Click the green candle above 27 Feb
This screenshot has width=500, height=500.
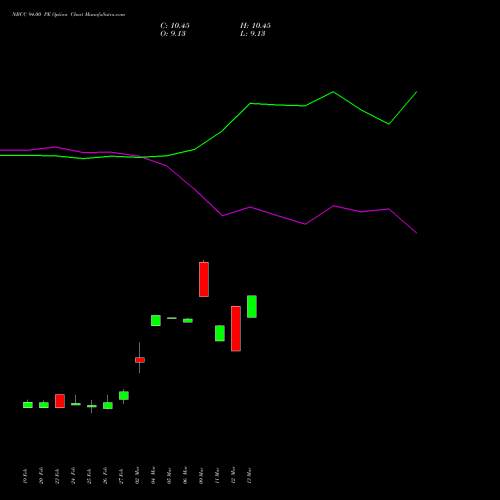click(x=124, y=396)
